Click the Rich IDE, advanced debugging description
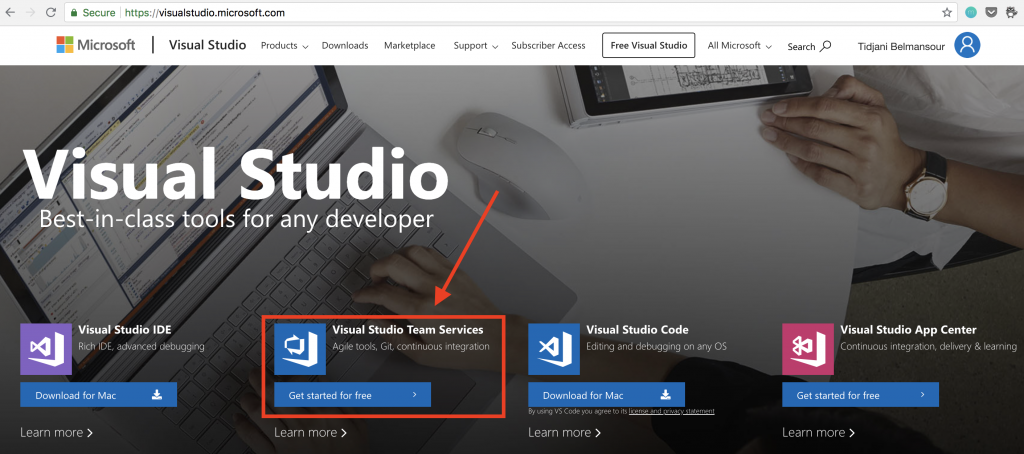 click(141, 346)
